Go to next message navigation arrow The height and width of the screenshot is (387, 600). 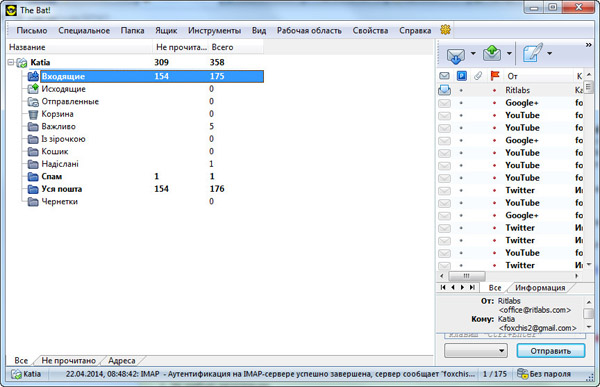point(463,287)
